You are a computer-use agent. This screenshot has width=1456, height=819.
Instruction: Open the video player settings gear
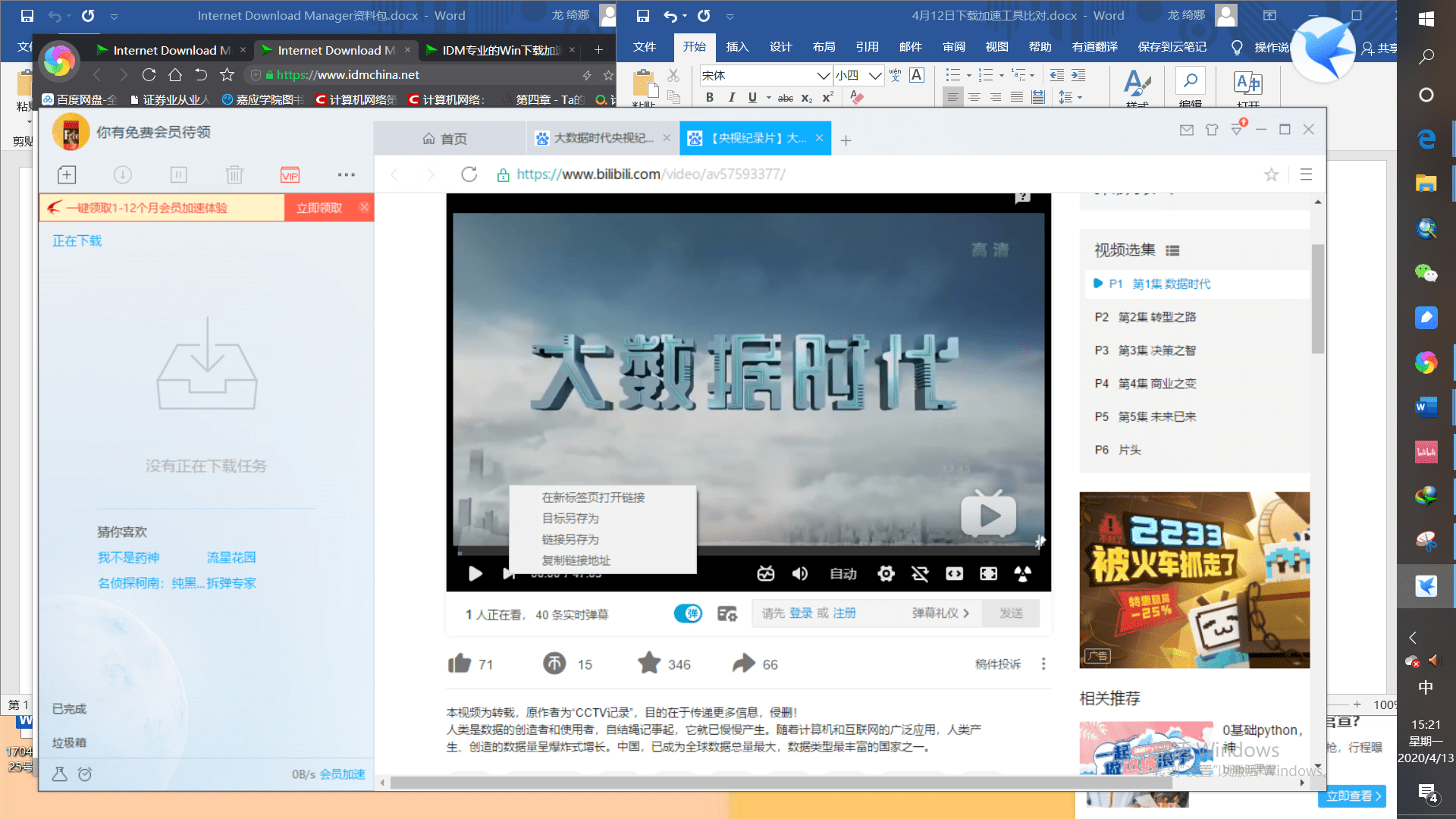(886, 574)
